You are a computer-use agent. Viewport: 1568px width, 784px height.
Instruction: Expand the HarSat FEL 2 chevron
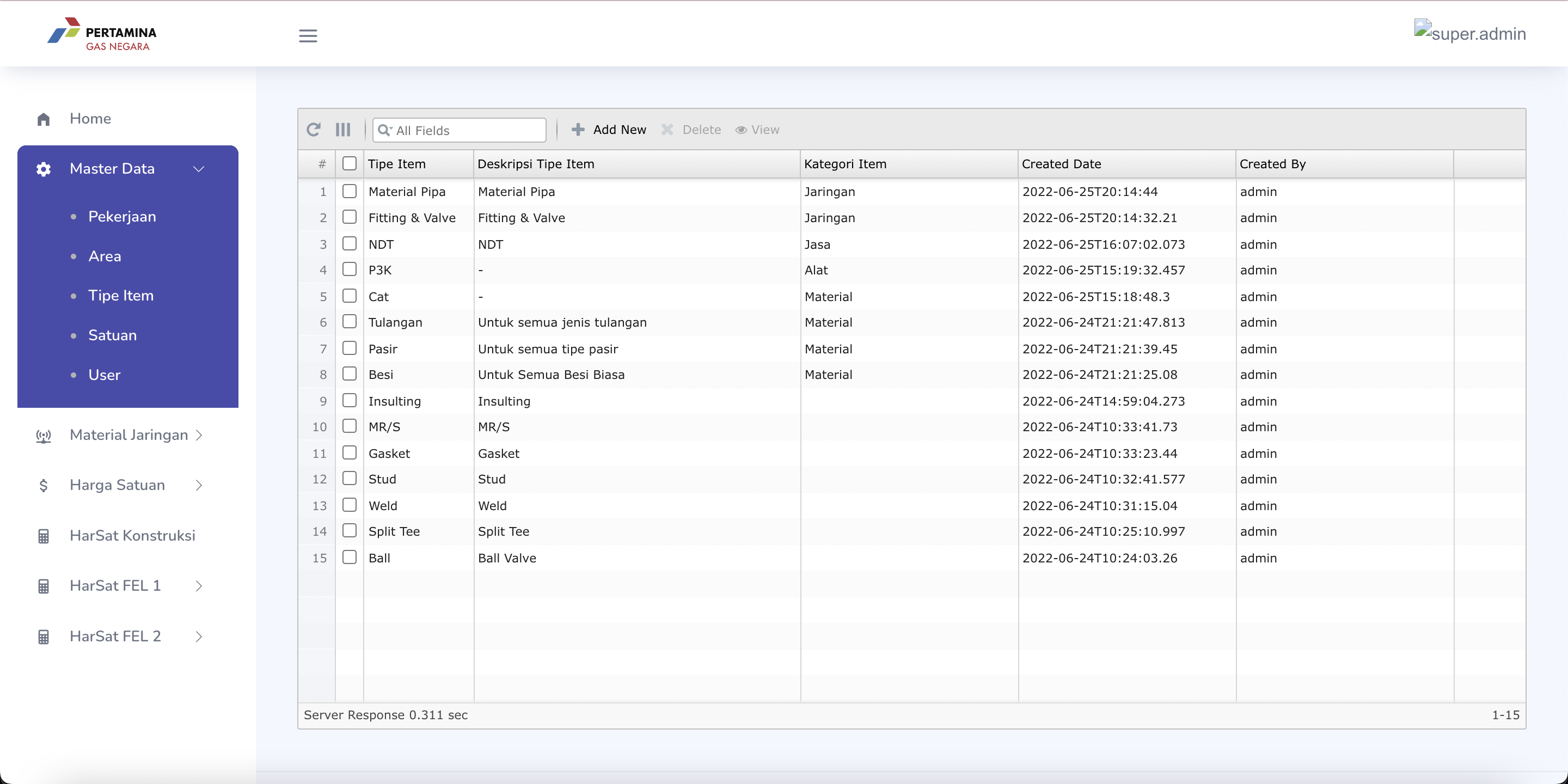[198, 636]
